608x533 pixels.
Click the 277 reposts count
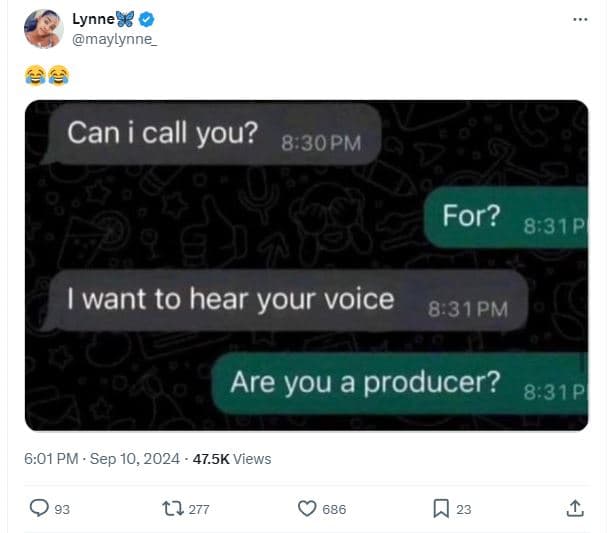coord(198,509)
